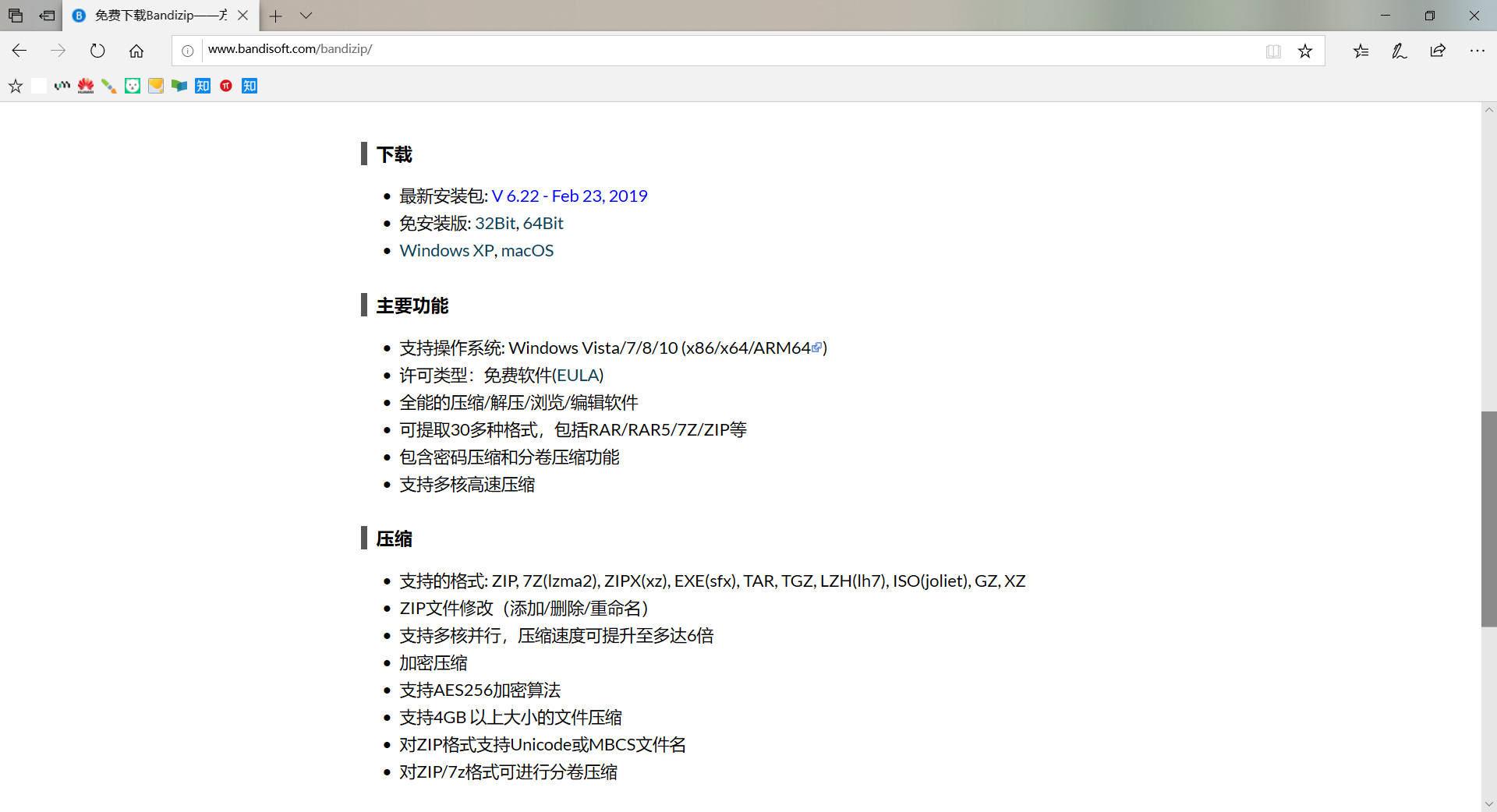The height and width of the screenshot is (812, 1497).
Task: Open the tabs you've set aside
Action: pos(16,16)
